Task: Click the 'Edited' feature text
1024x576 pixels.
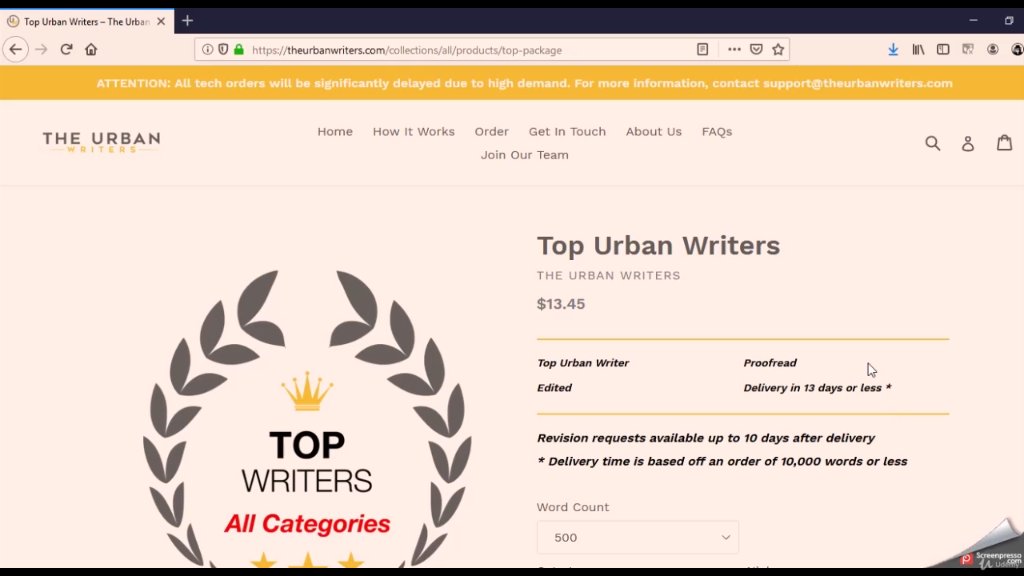Action: (554, 388)
